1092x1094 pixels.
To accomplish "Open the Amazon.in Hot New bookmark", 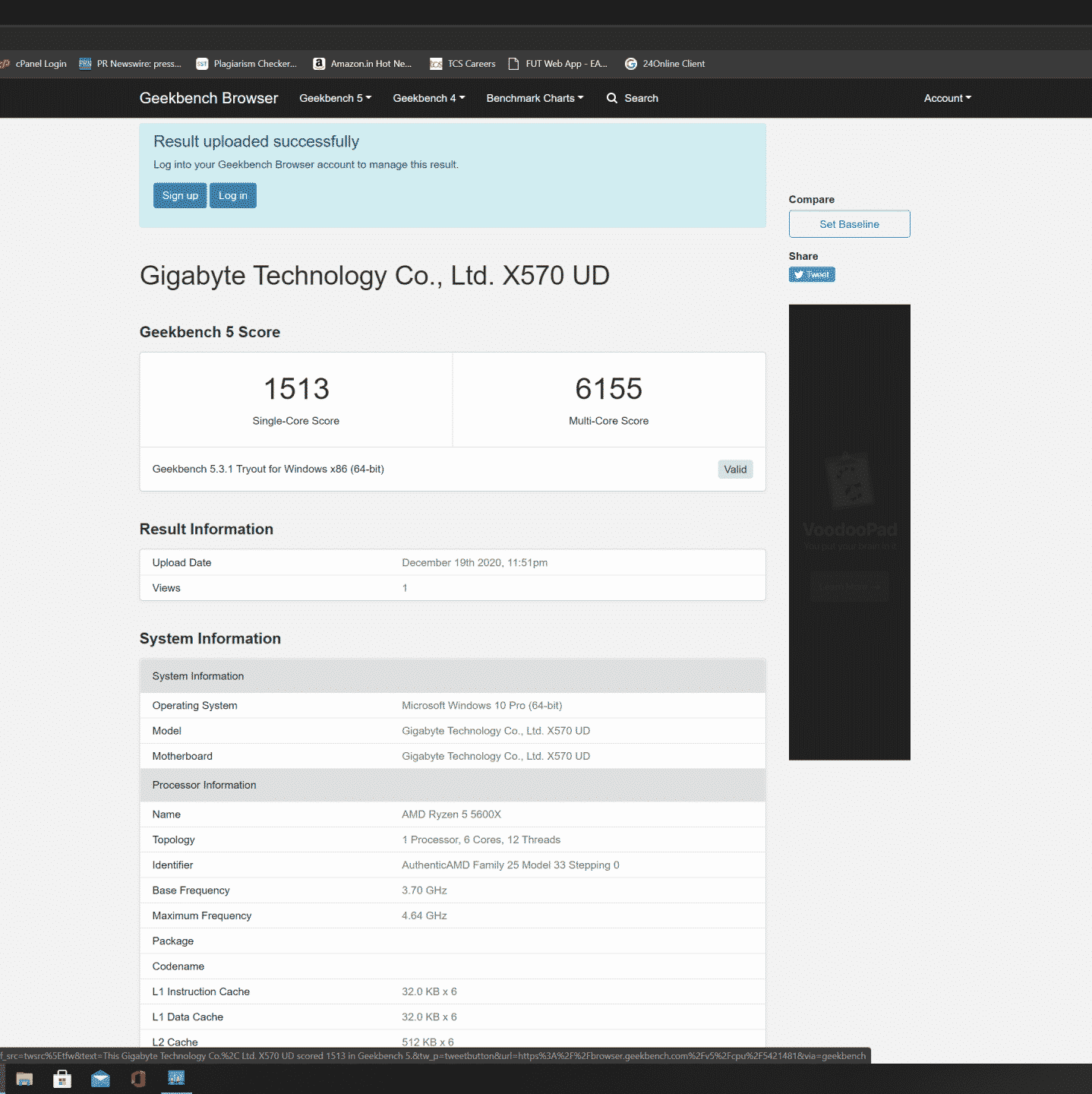I will 363,64.
